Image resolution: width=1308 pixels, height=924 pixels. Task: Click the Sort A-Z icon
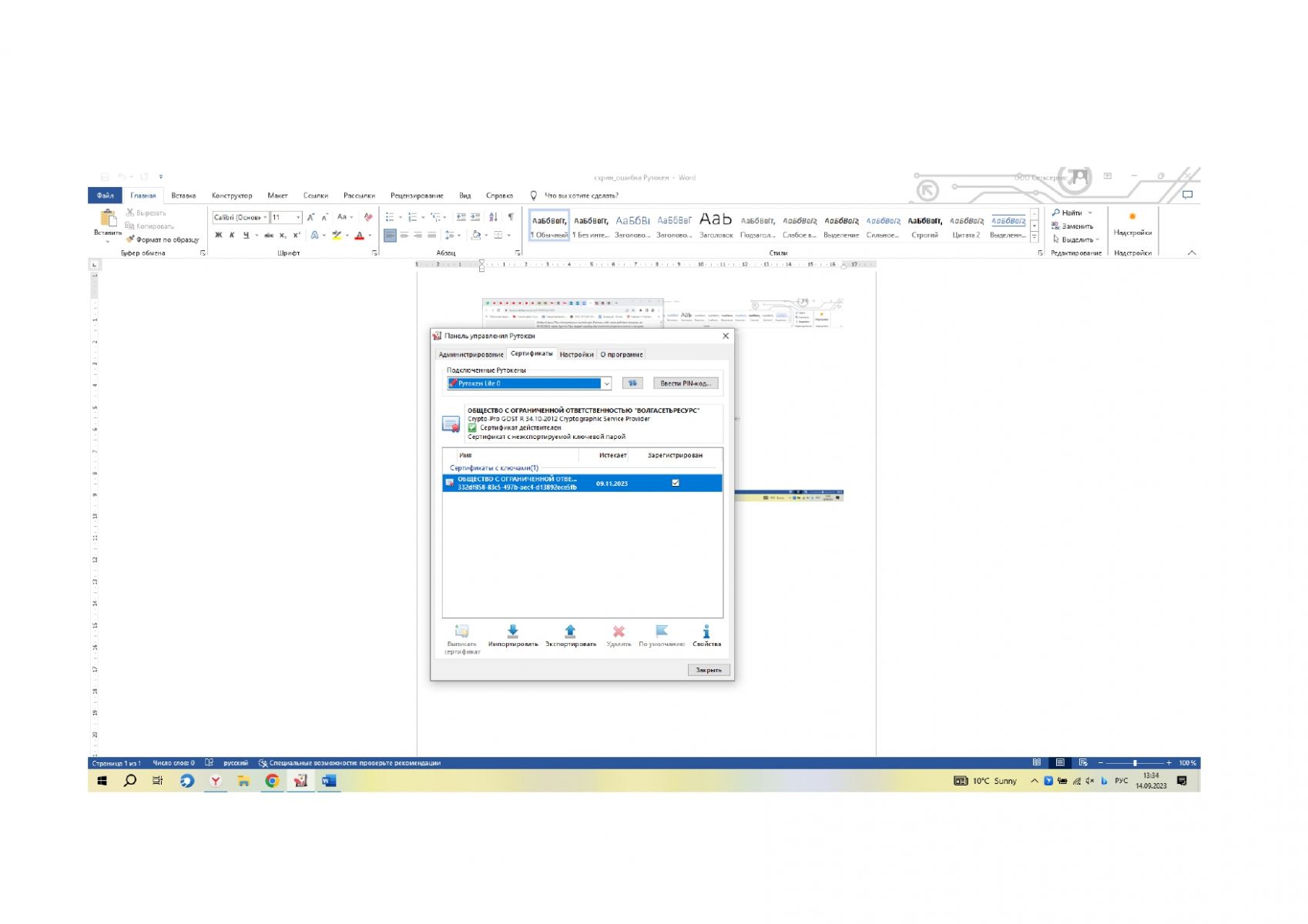493,217
